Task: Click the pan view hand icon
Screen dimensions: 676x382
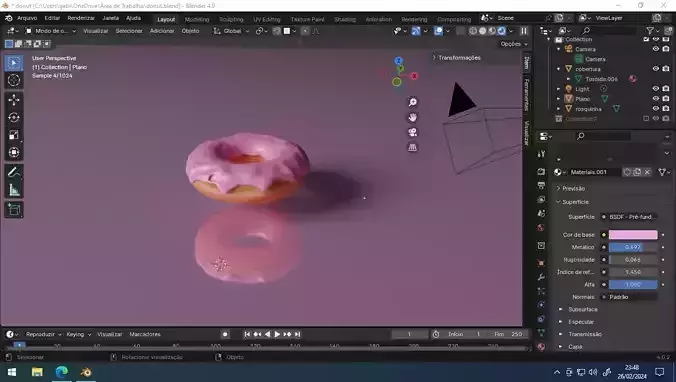Action: (413, 117)
